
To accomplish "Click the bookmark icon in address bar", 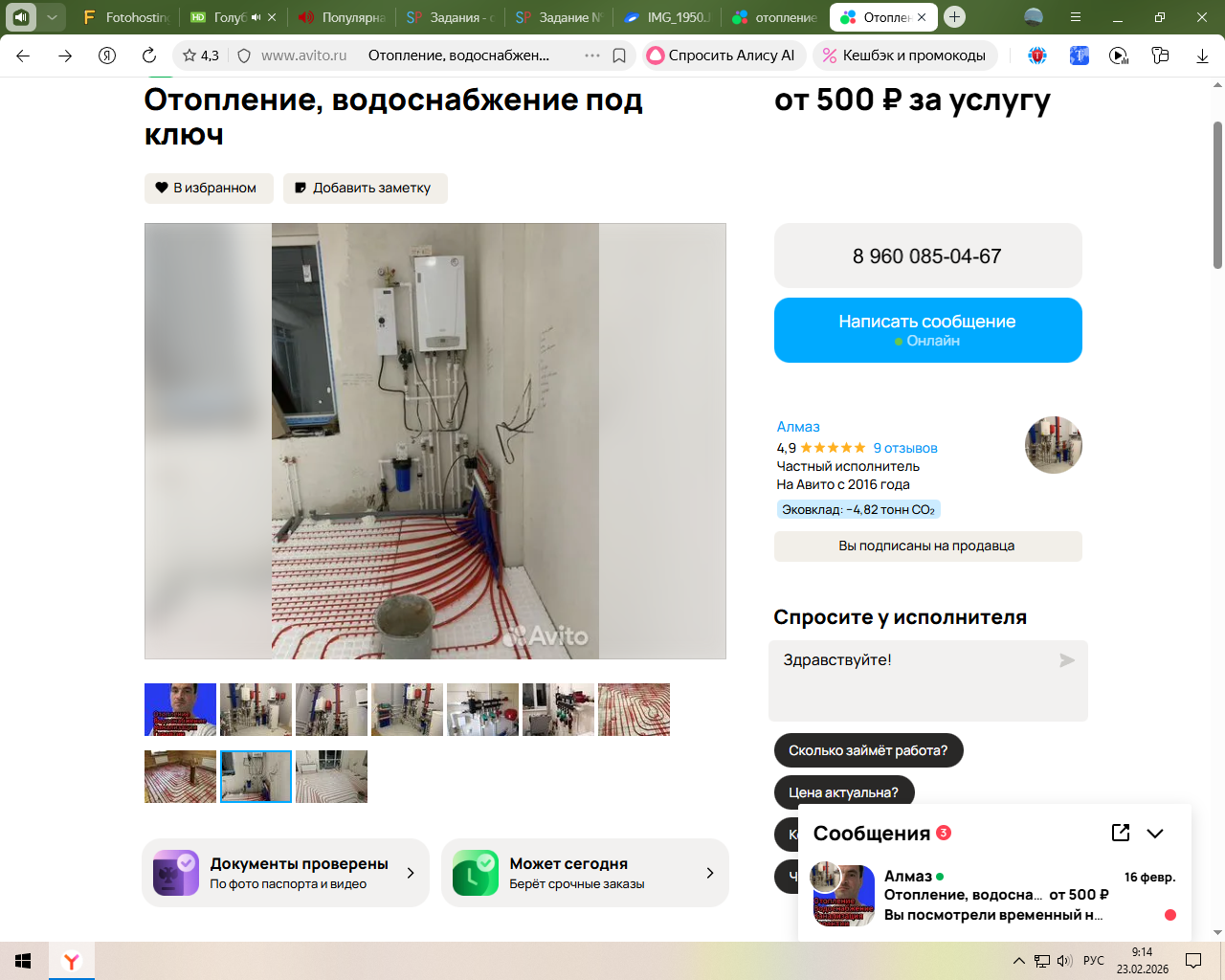I will pos(619,56).
